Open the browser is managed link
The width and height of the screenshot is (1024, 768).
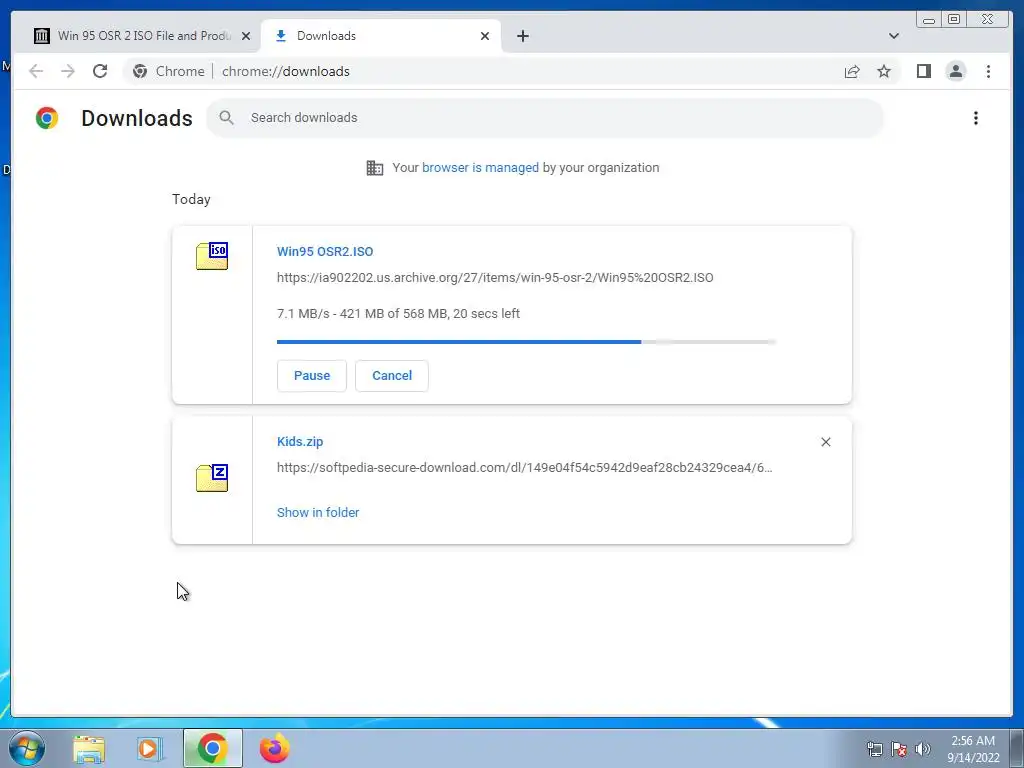(x=480, y=168)
